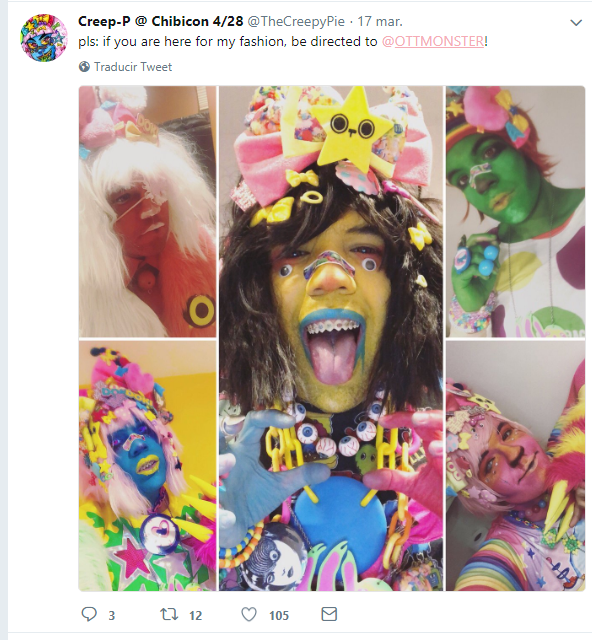Click the globe icon beside Traducir Tweet
592x640 pixels.
[84, 67]
